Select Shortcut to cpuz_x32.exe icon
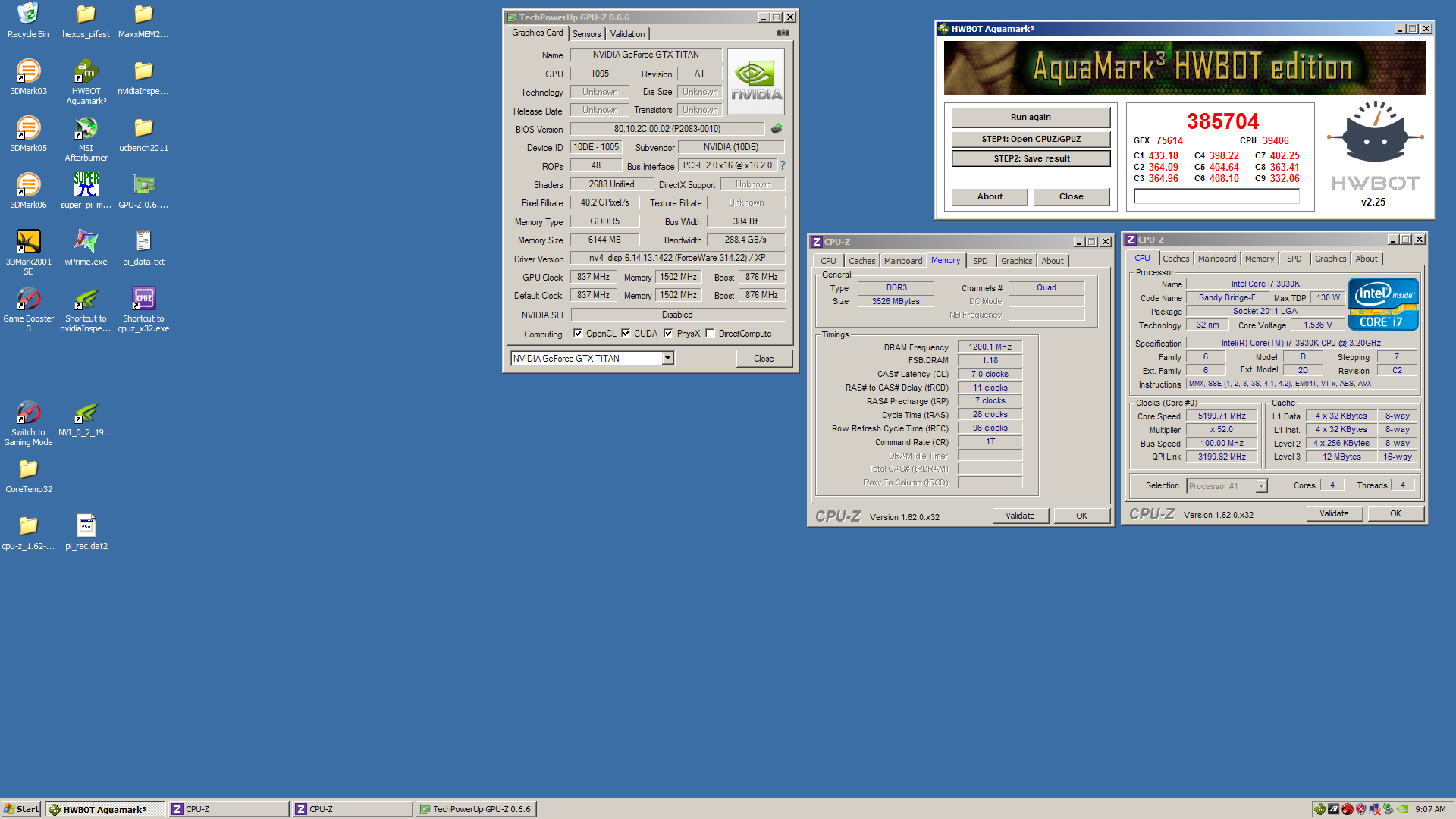This screenshot has height=819, width=1456. click(x=143, y=309)
